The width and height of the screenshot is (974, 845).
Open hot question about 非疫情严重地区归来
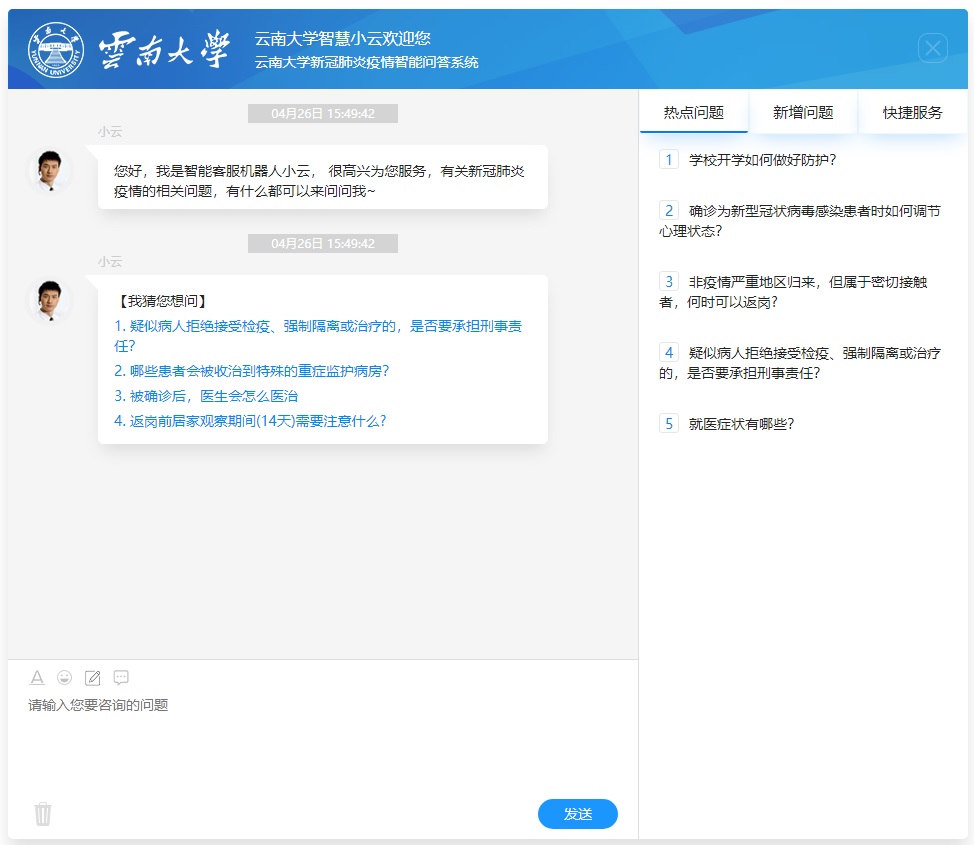coord(800,291)
